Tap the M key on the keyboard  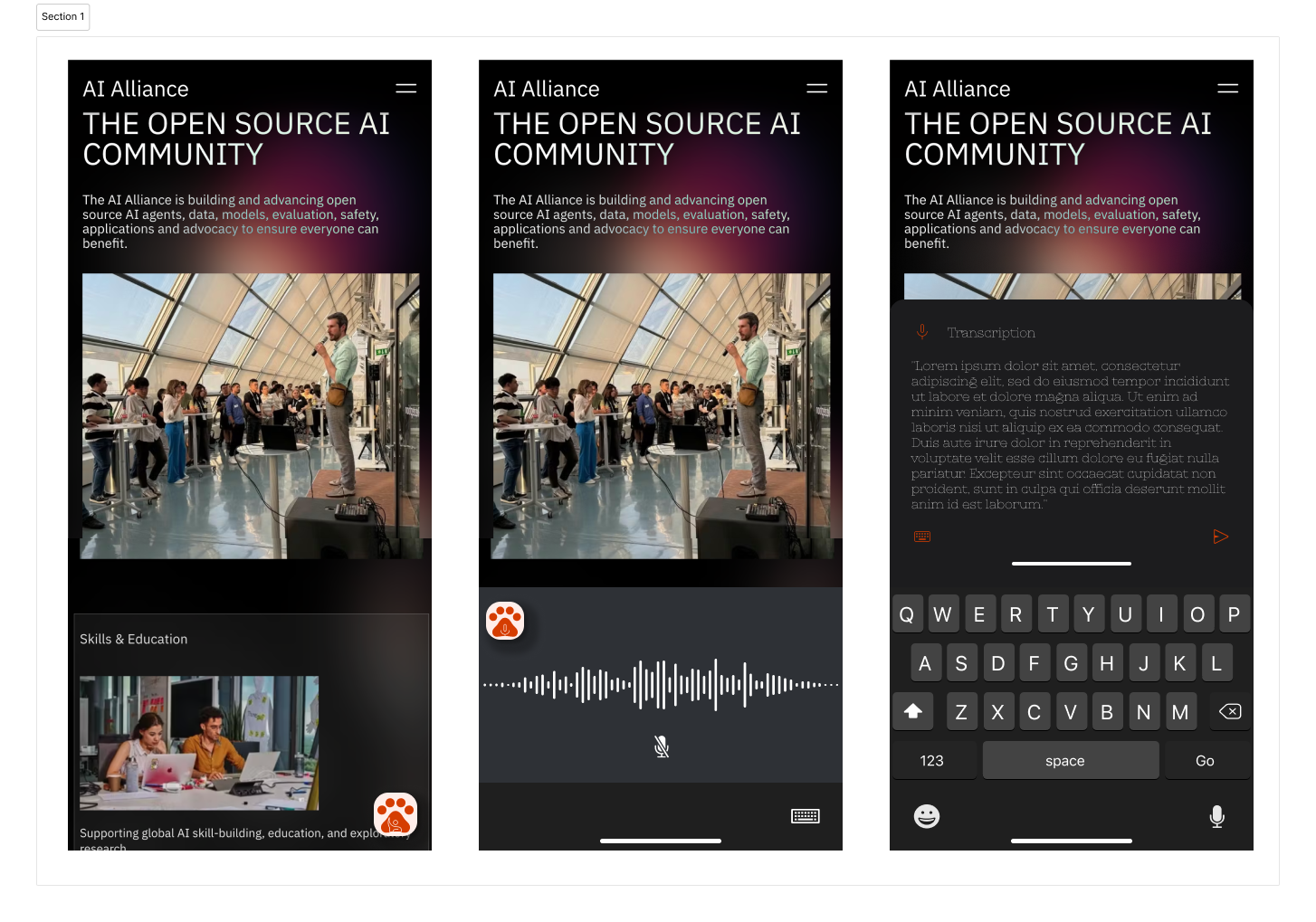point(1179,712)
